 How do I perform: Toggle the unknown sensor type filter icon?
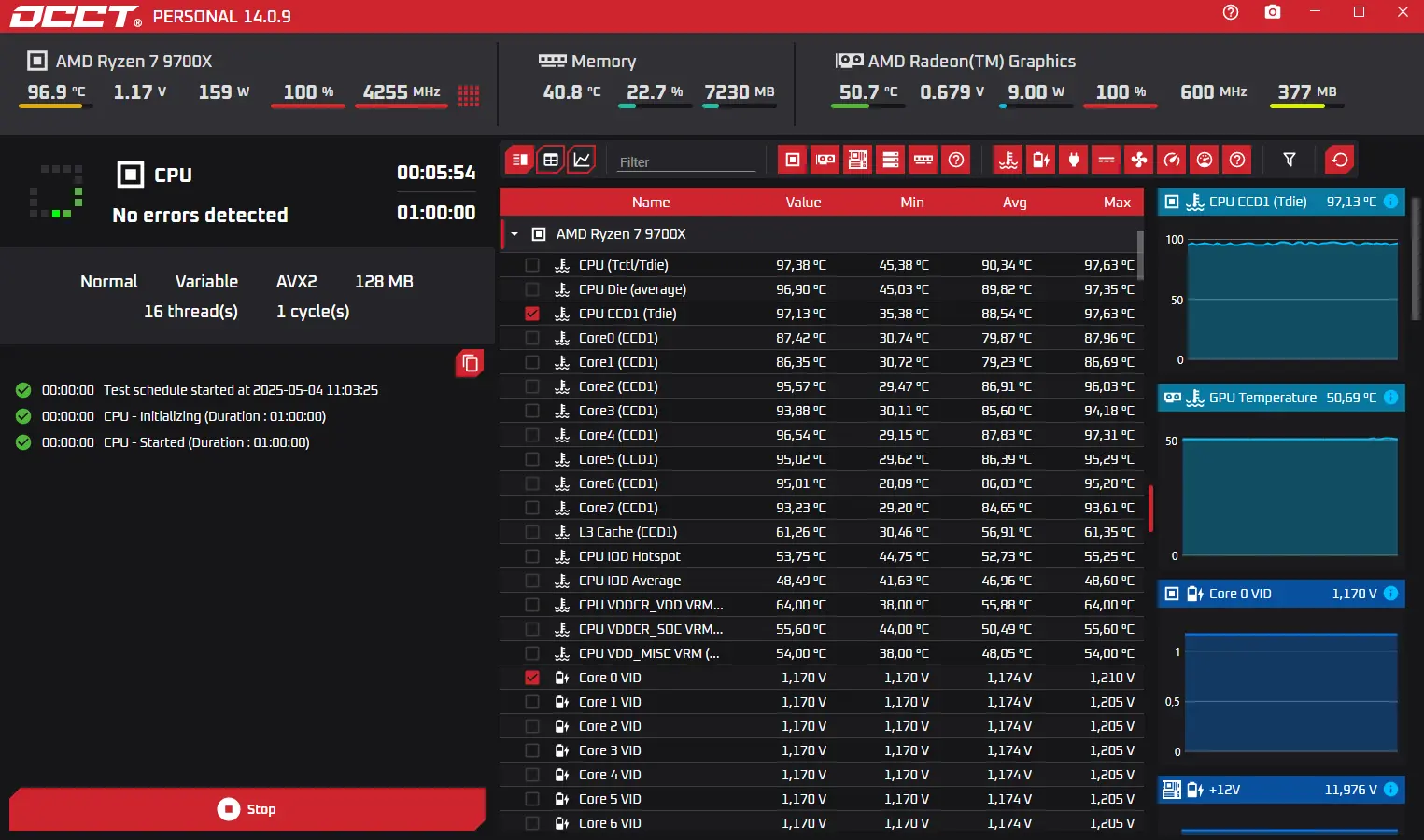[x=1237, y=160]
